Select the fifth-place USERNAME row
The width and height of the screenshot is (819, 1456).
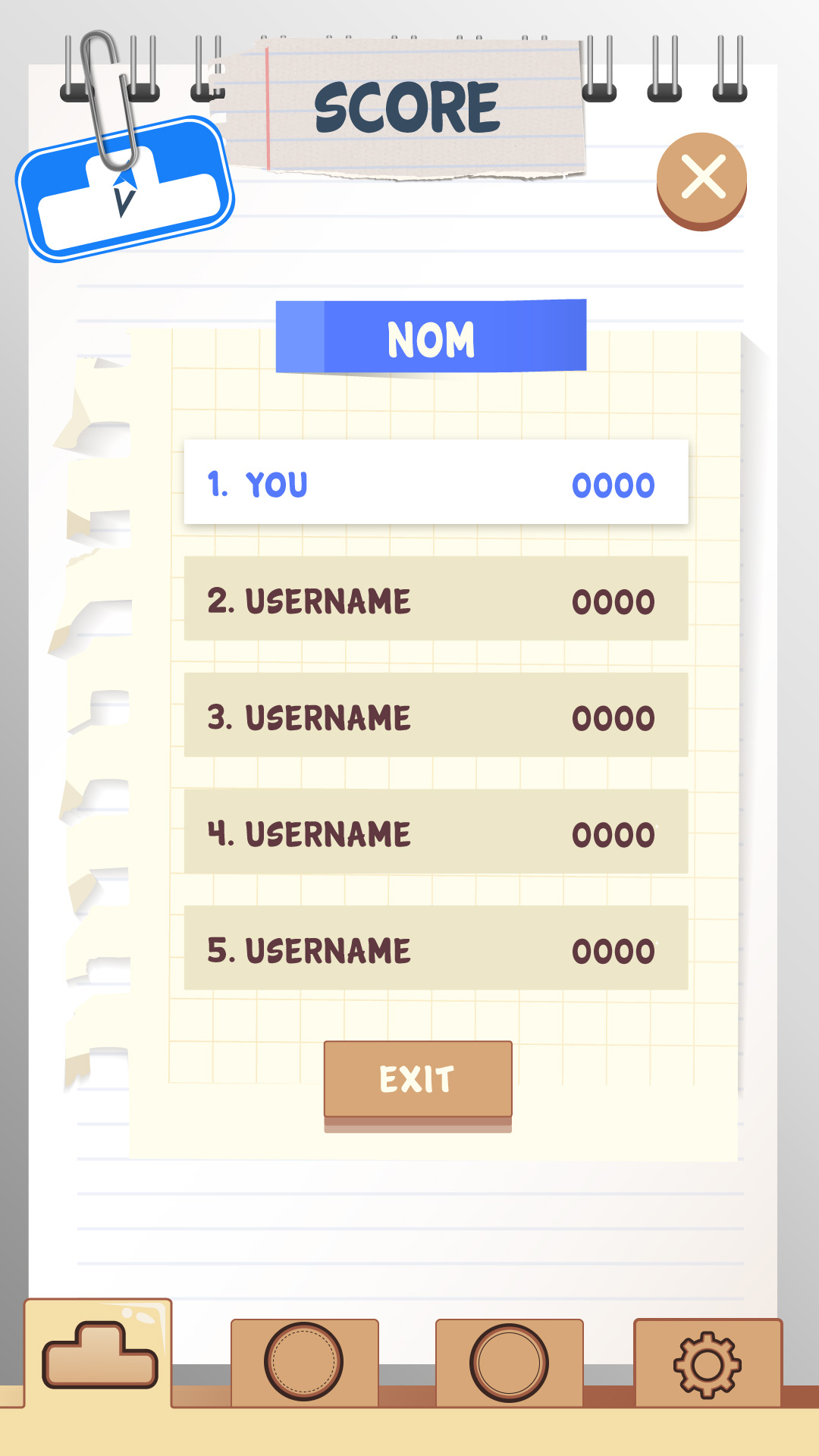435,948
